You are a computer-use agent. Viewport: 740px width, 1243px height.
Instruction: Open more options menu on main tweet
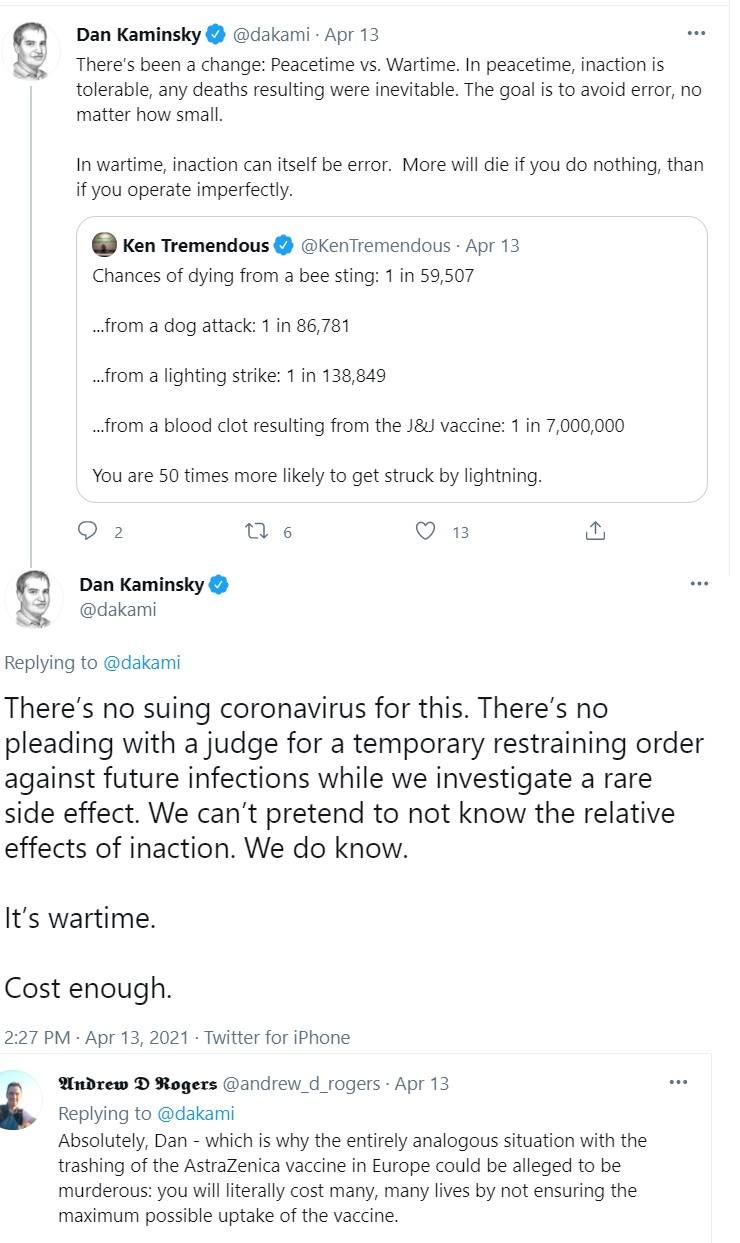(699, 584)
